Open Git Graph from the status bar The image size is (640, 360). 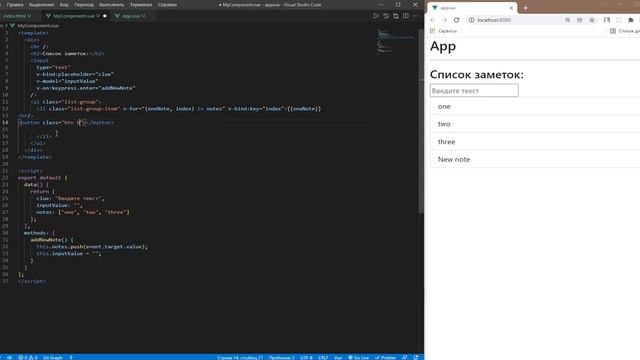pyautogui.click(x=53, y=358)
